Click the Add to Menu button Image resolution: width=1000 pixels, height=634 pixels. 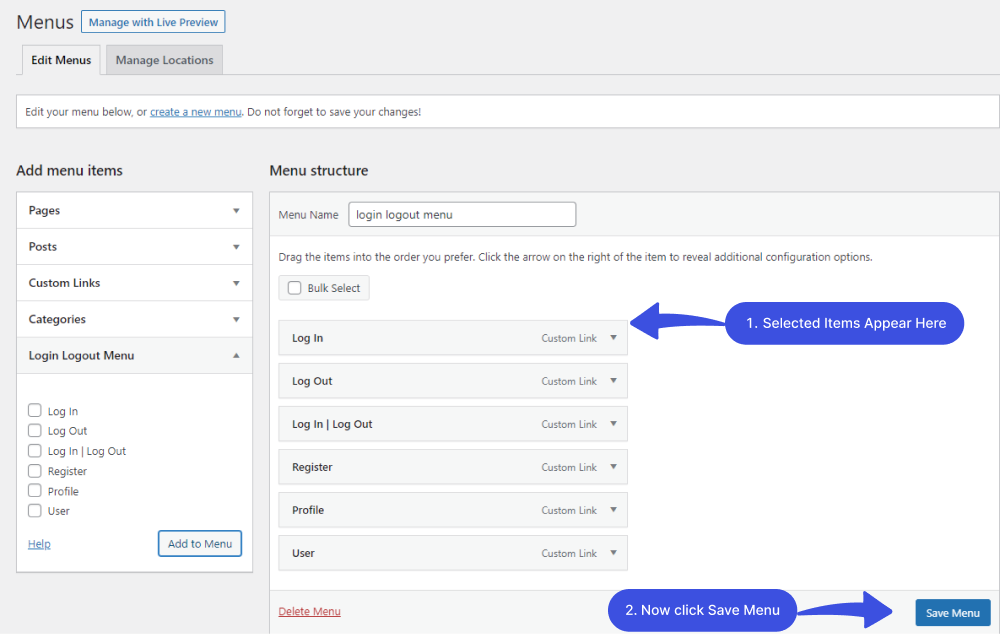(200, 543)
